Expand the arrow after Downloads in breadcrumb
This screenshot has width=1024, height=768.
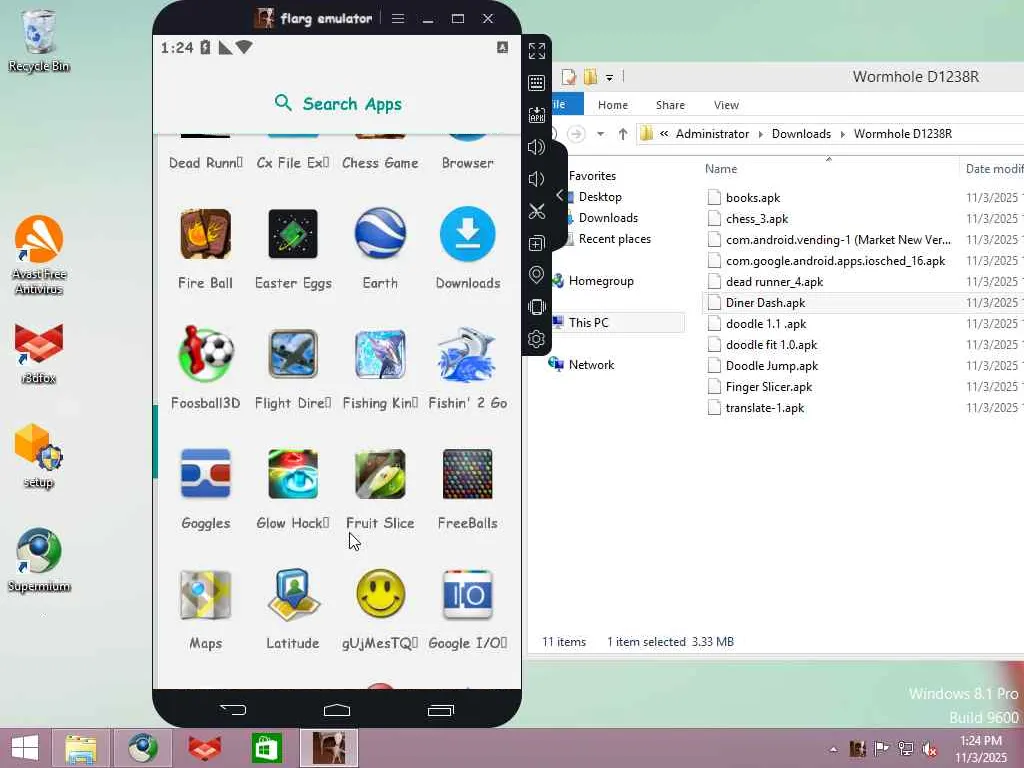click(842, 134)
